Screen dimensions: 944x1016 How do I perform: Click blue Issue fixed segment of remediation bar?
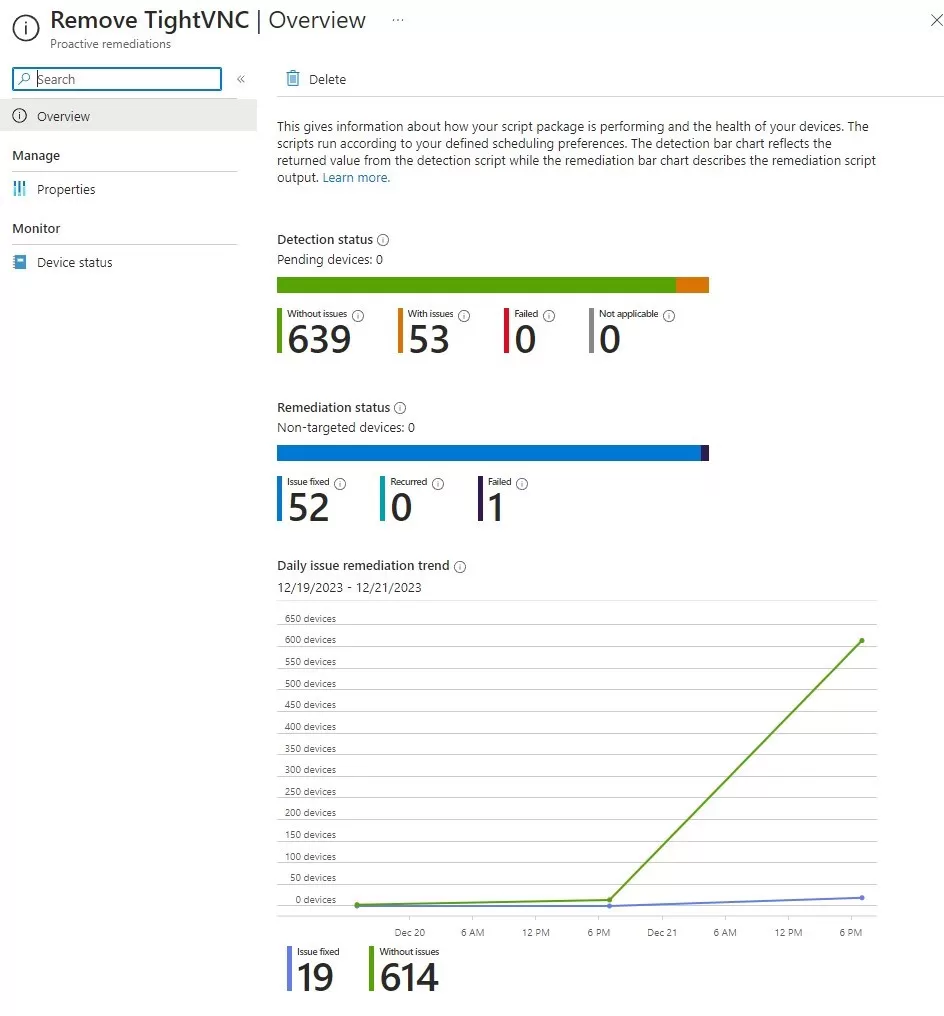pyautogui.click(x=489, y=453)
